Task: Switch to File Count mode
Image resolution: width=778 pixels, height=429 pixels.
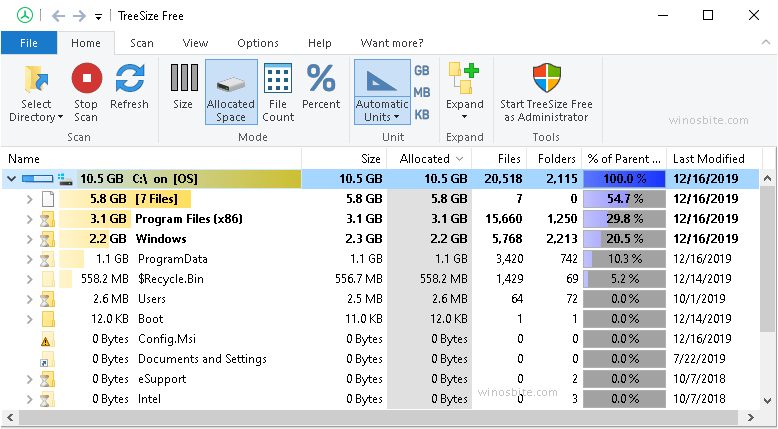Action: click(x=278, y=93)
